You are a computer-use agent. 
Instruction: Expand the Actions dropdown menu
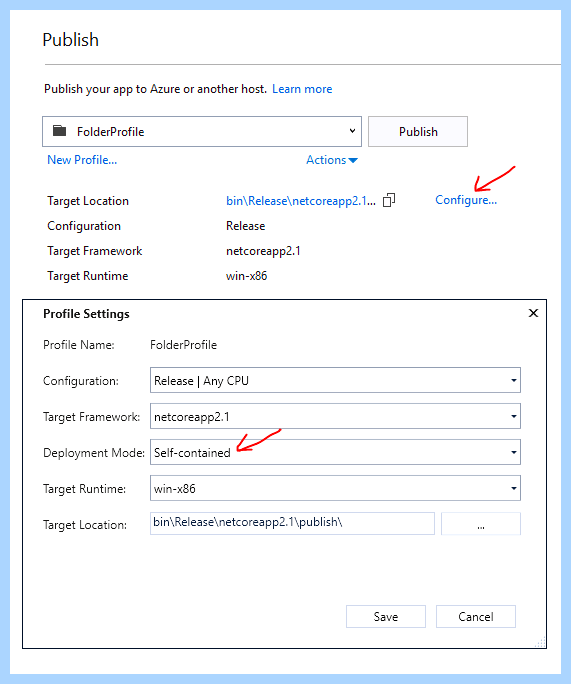coord(332,160)
